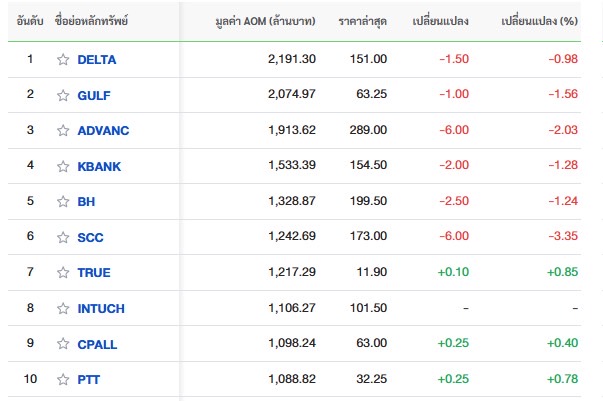
Task: Open the KBANK stock page
Action: pos(99,166)
